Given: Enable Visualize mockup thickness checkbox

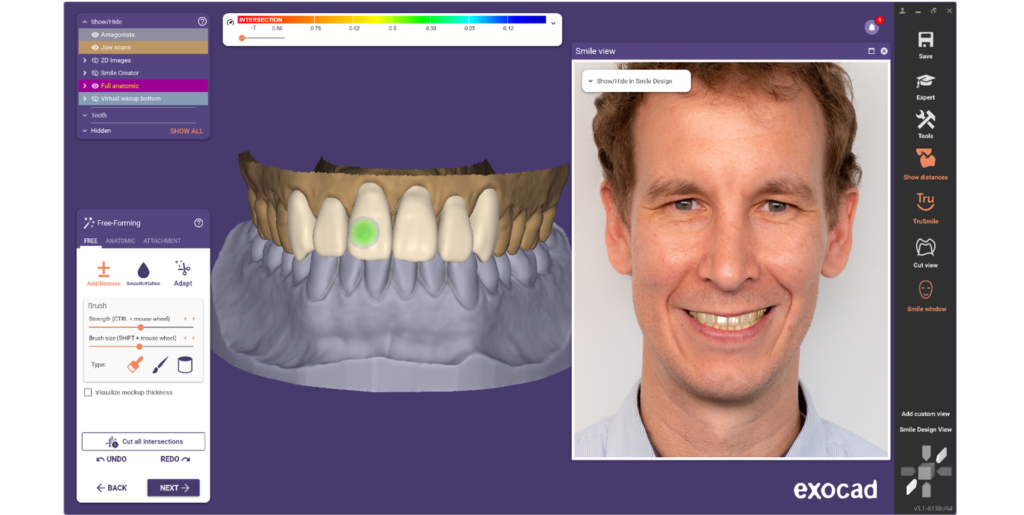Looking at the screenshot, I should point(88,392).
